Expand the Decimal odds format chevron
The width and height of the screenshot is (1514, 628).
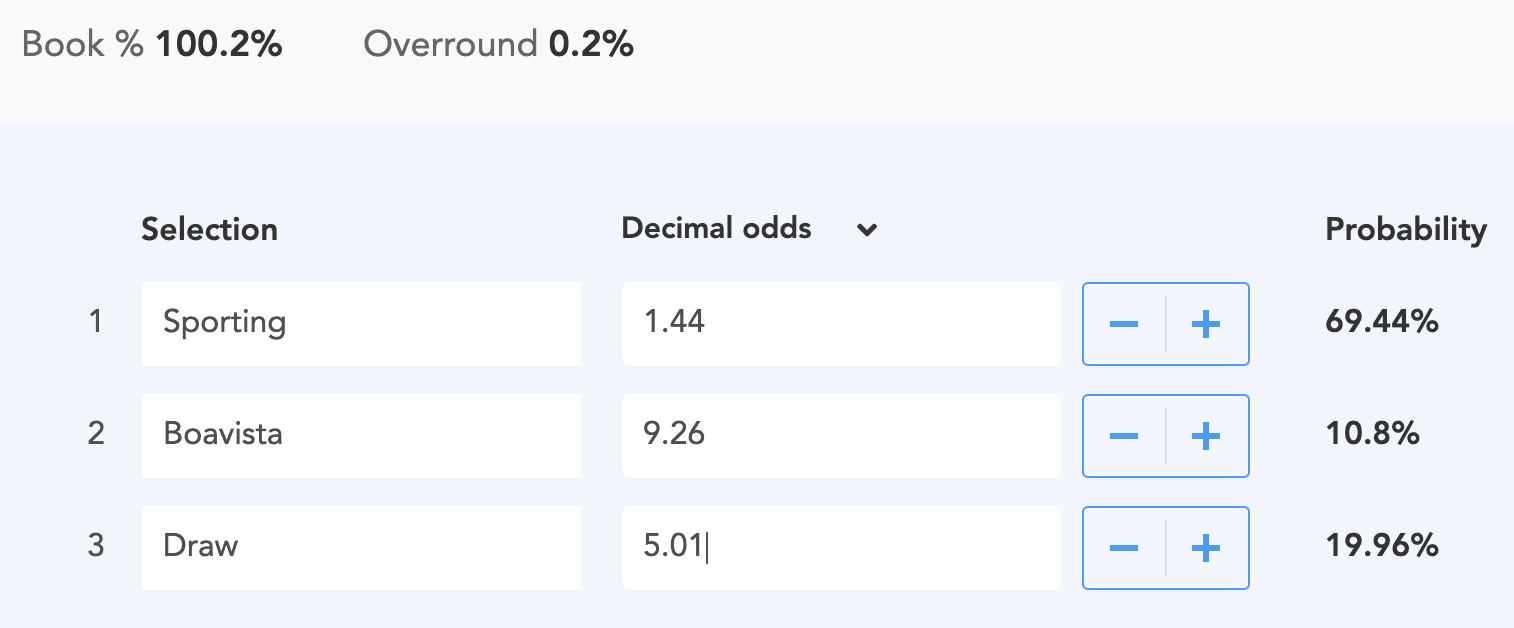867,230
